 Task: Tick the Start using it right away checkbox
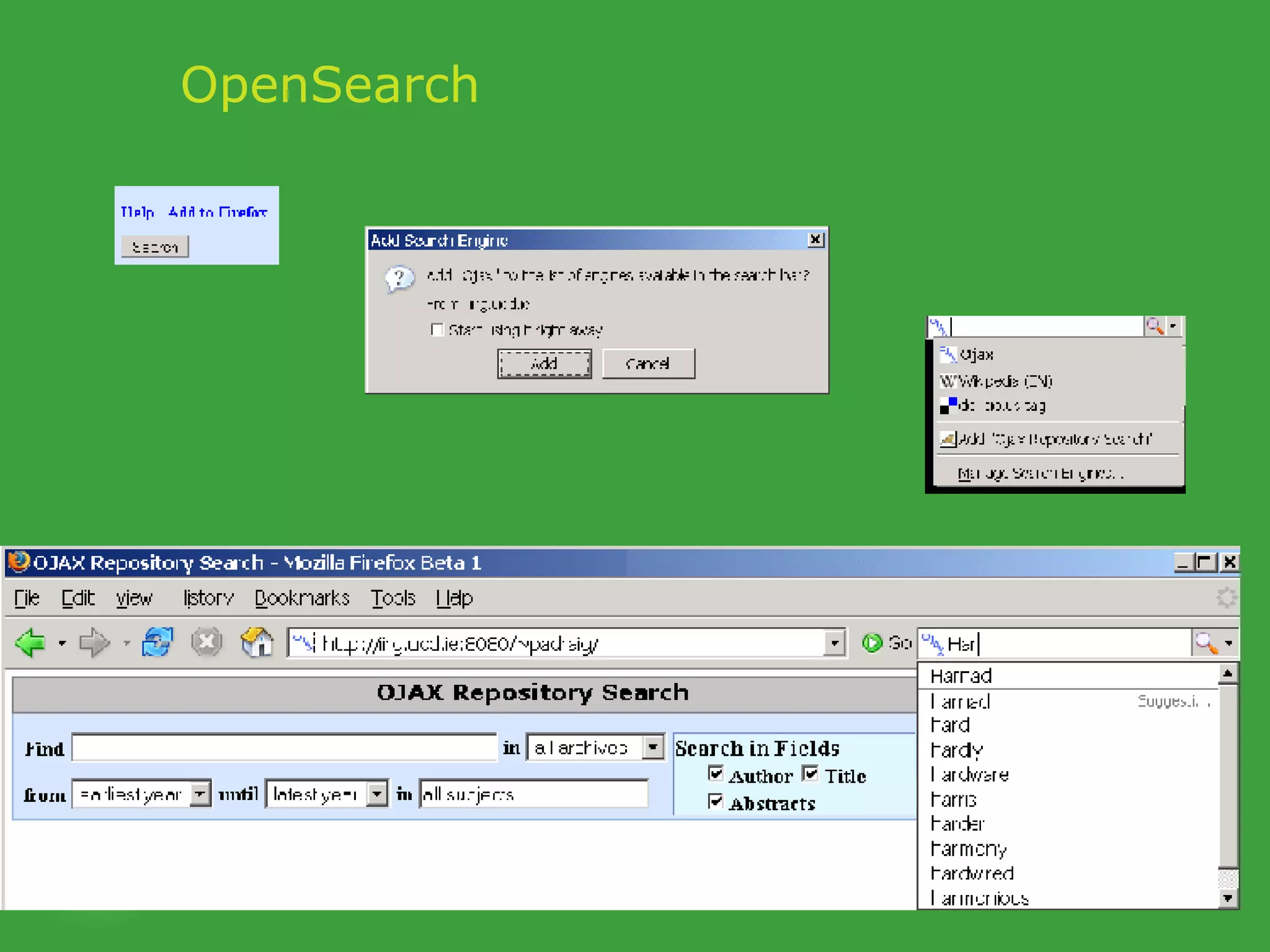[x=437, y=329]
